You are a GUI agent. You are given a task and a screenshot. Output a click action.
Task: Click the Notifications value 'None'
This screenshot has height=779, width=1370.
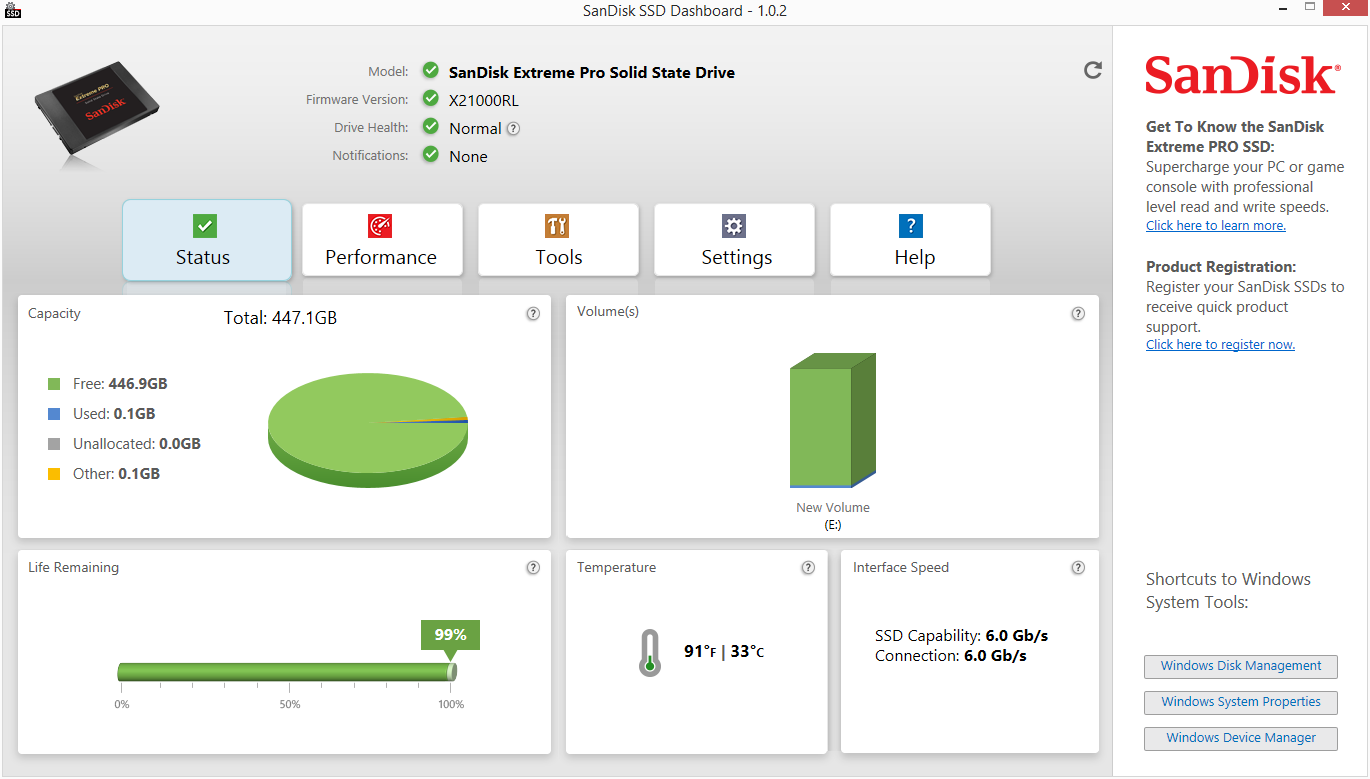(x=468, y=156)
